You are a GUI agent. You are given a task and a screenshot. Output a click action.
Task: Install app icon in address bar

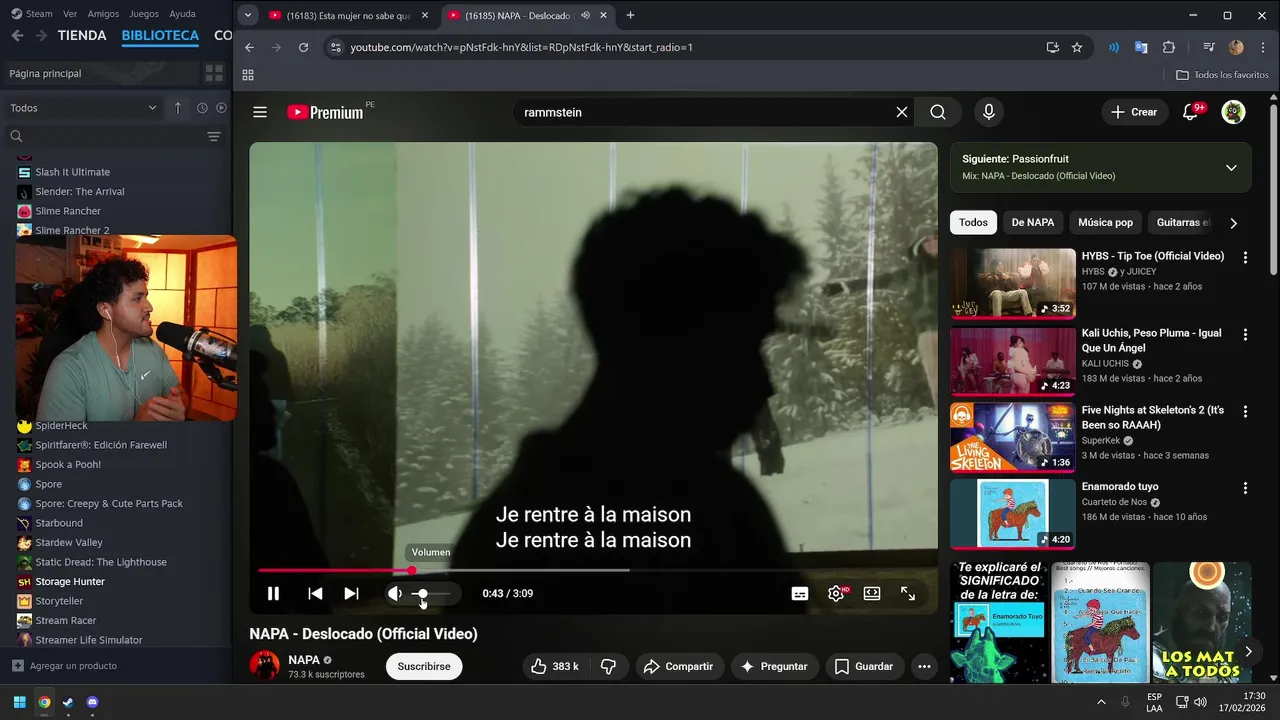tap(1052, 47)
